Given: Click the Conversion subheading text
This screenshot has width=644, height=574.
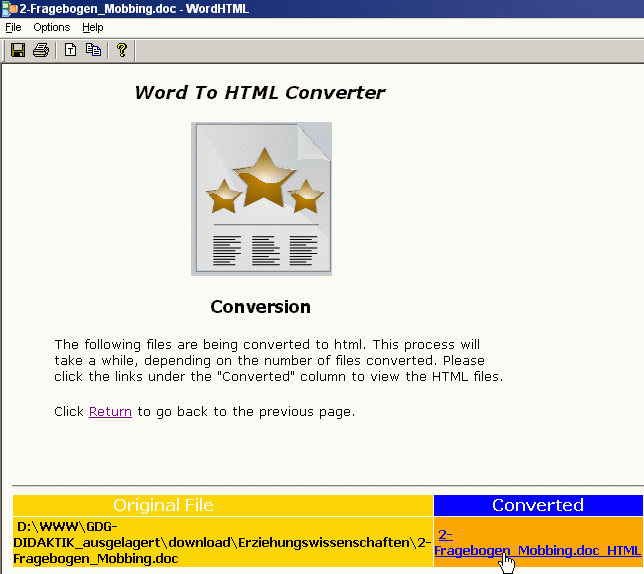Looking at the screenshot, I should point(260,307).
